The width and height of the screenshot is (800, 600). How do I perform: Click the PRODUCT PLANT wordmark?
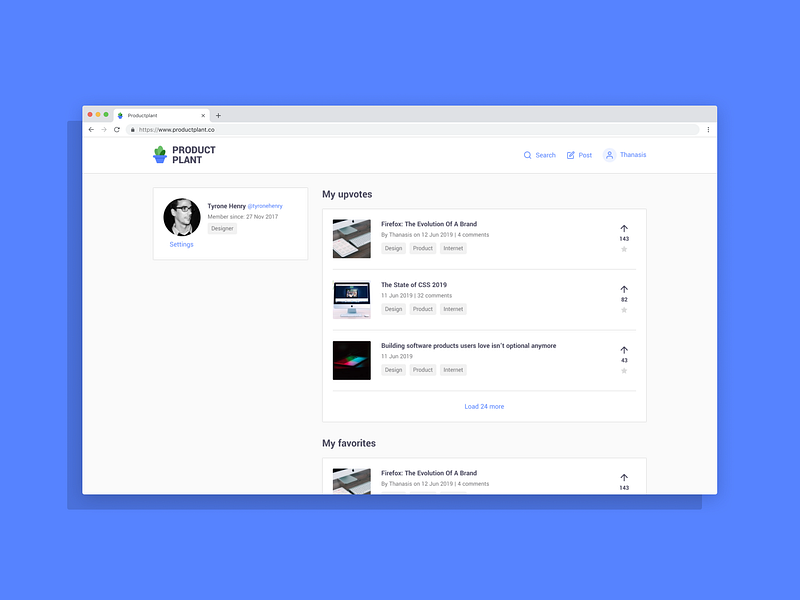(194, 155)
